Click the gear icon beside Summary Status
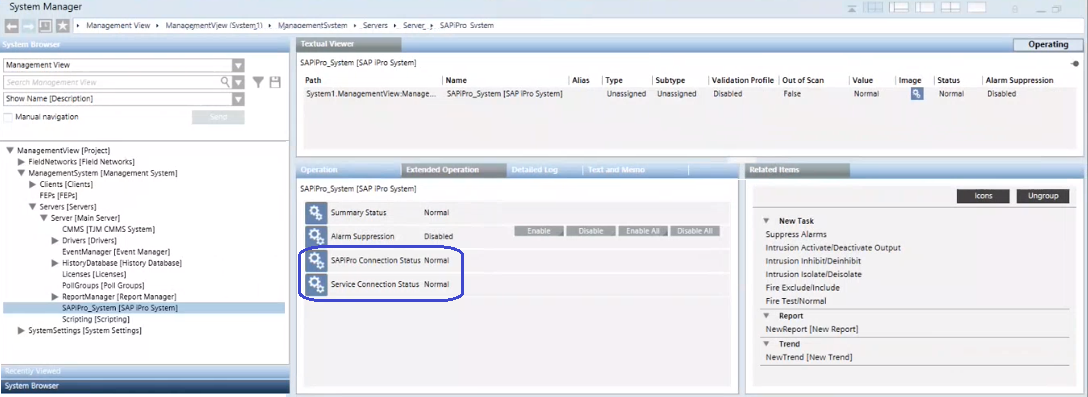This screenshot has width=1088, height=397. (x=316, y=212)
